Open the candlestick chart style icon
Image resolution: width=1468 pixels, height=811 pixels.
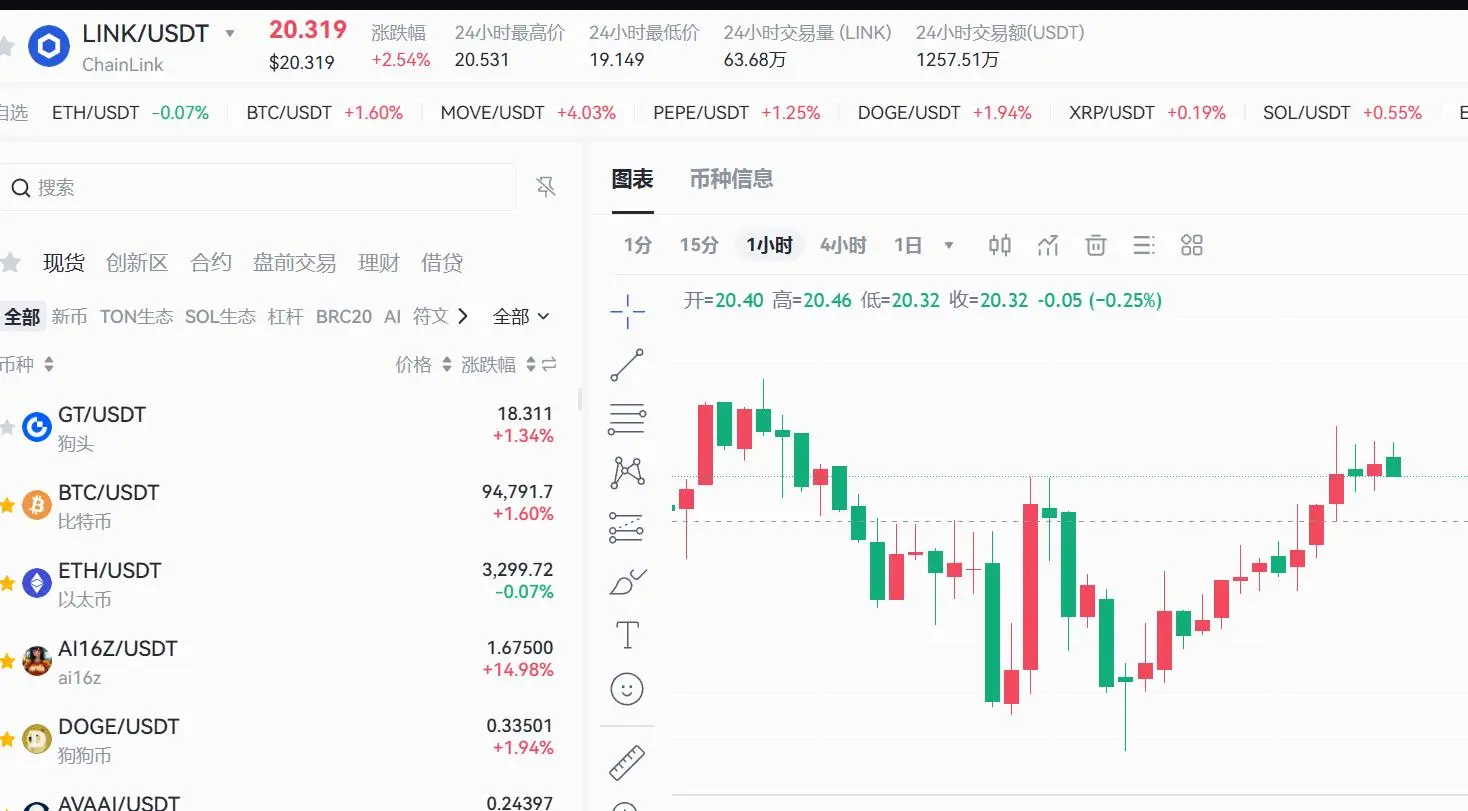(999, 245)
